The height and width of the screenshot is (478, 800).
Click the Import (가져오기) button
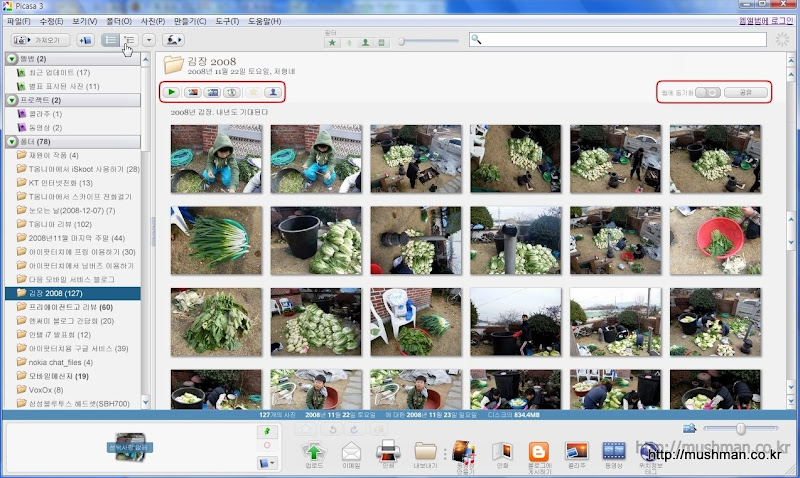click(40, 40)
